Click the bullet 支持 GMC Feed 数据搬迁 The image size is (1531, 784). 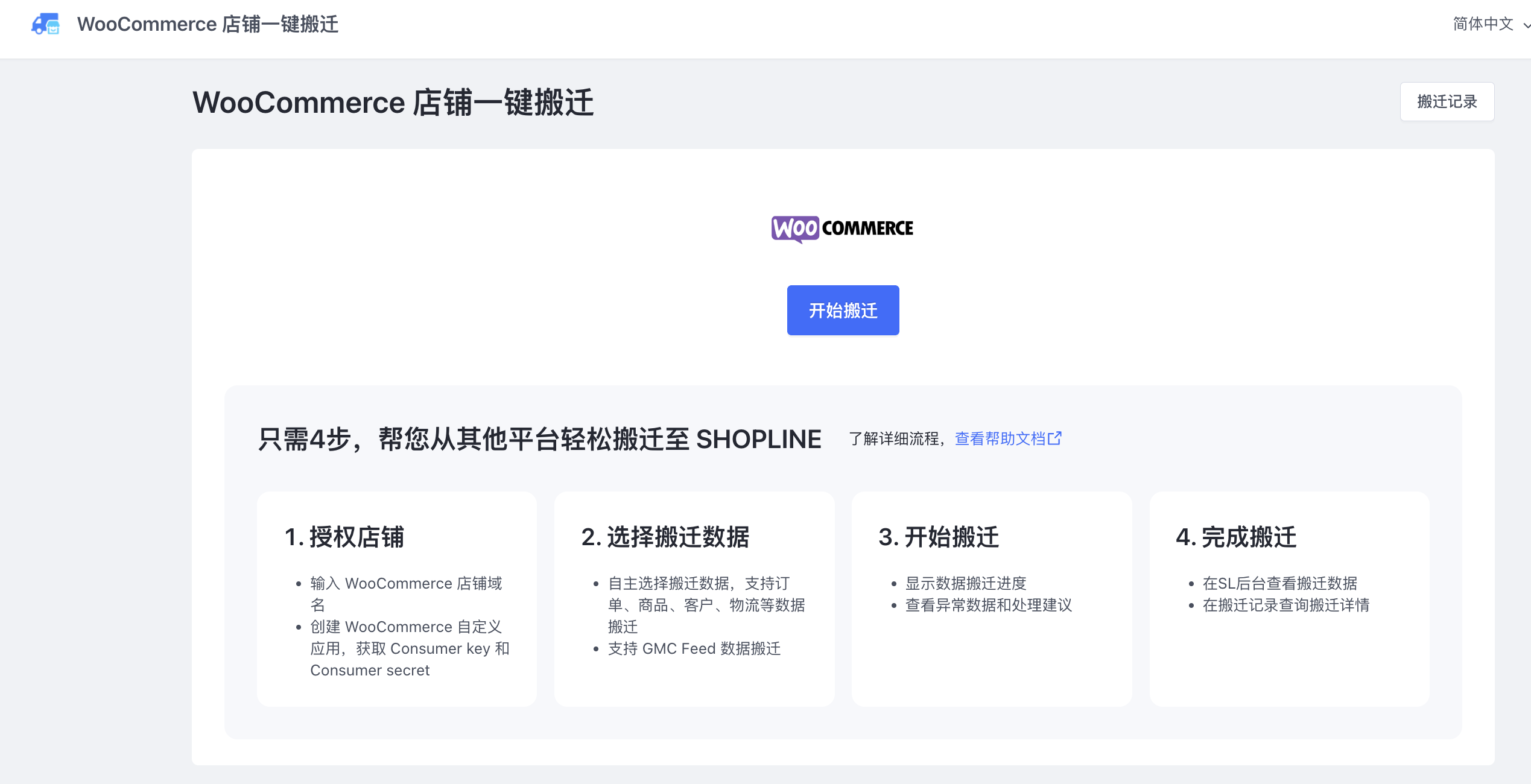694,648
